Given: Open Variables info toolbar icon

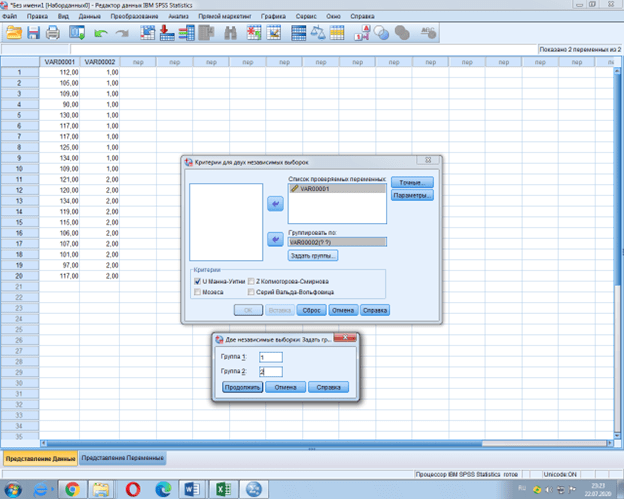Looking at the screenshot, I should tap(186, 33).
